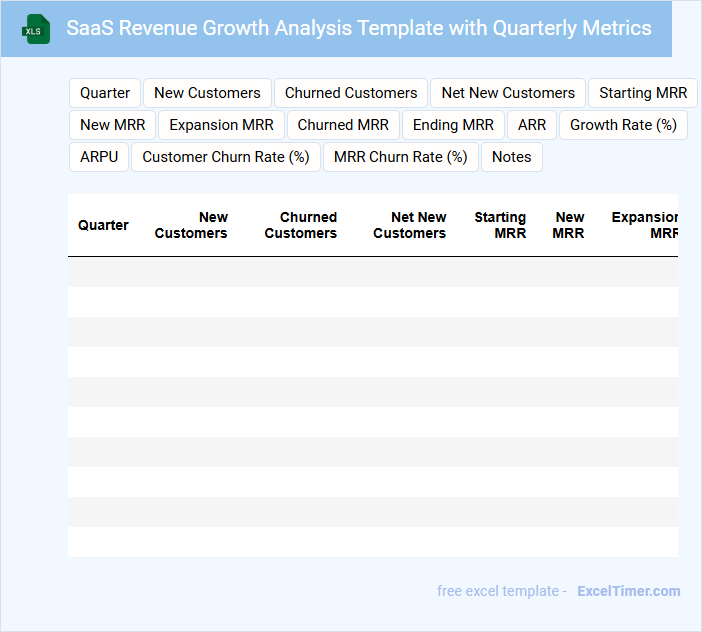Open the Notes tag
This screenshot has width=702, height=632.
(x=512, y=157)
